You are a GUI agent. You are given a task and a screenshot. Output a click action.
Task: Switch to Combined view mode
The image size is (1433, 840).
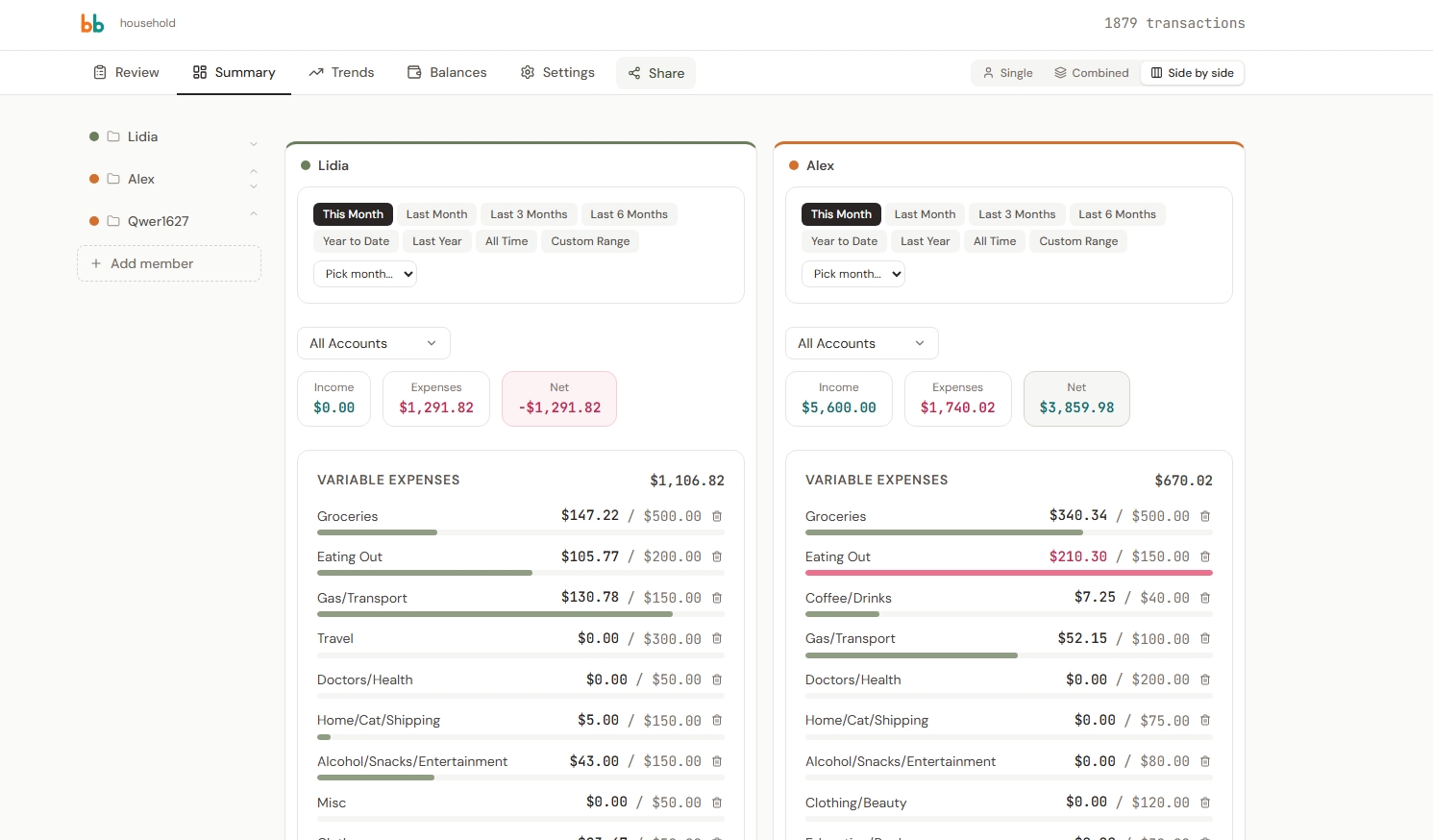point(1092,73)
